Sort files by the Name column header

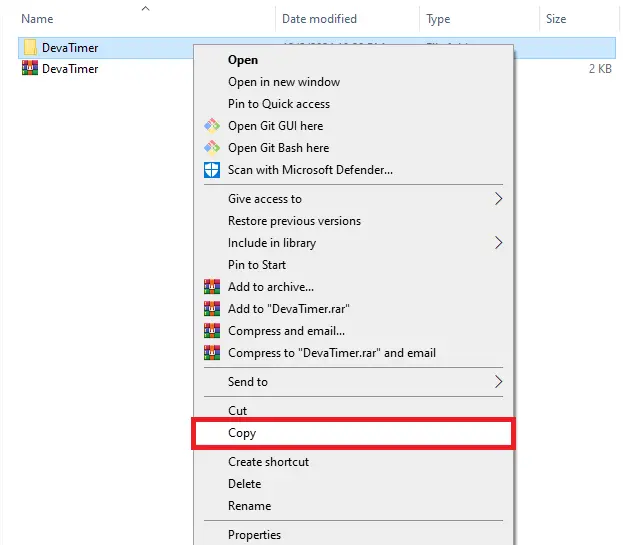point(37,19)
